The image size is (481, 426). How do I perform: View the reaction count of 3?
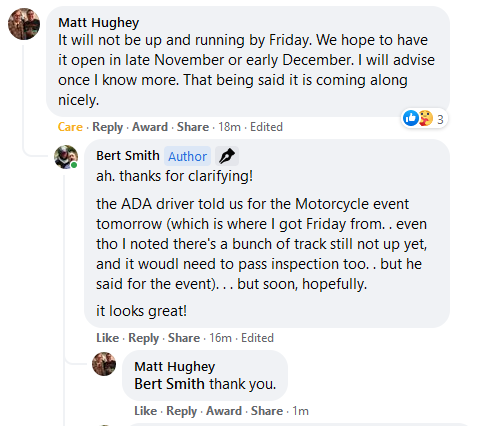coord(440,119)
